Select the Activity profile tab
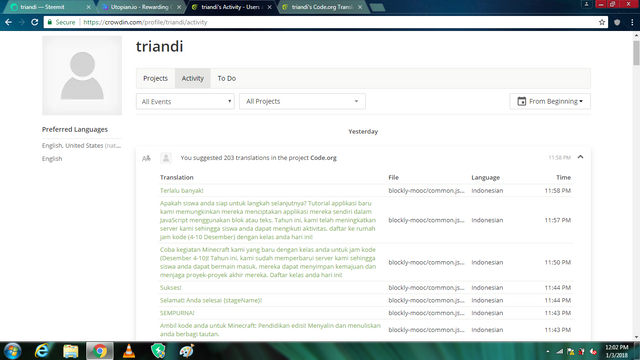 click(193, 78)
